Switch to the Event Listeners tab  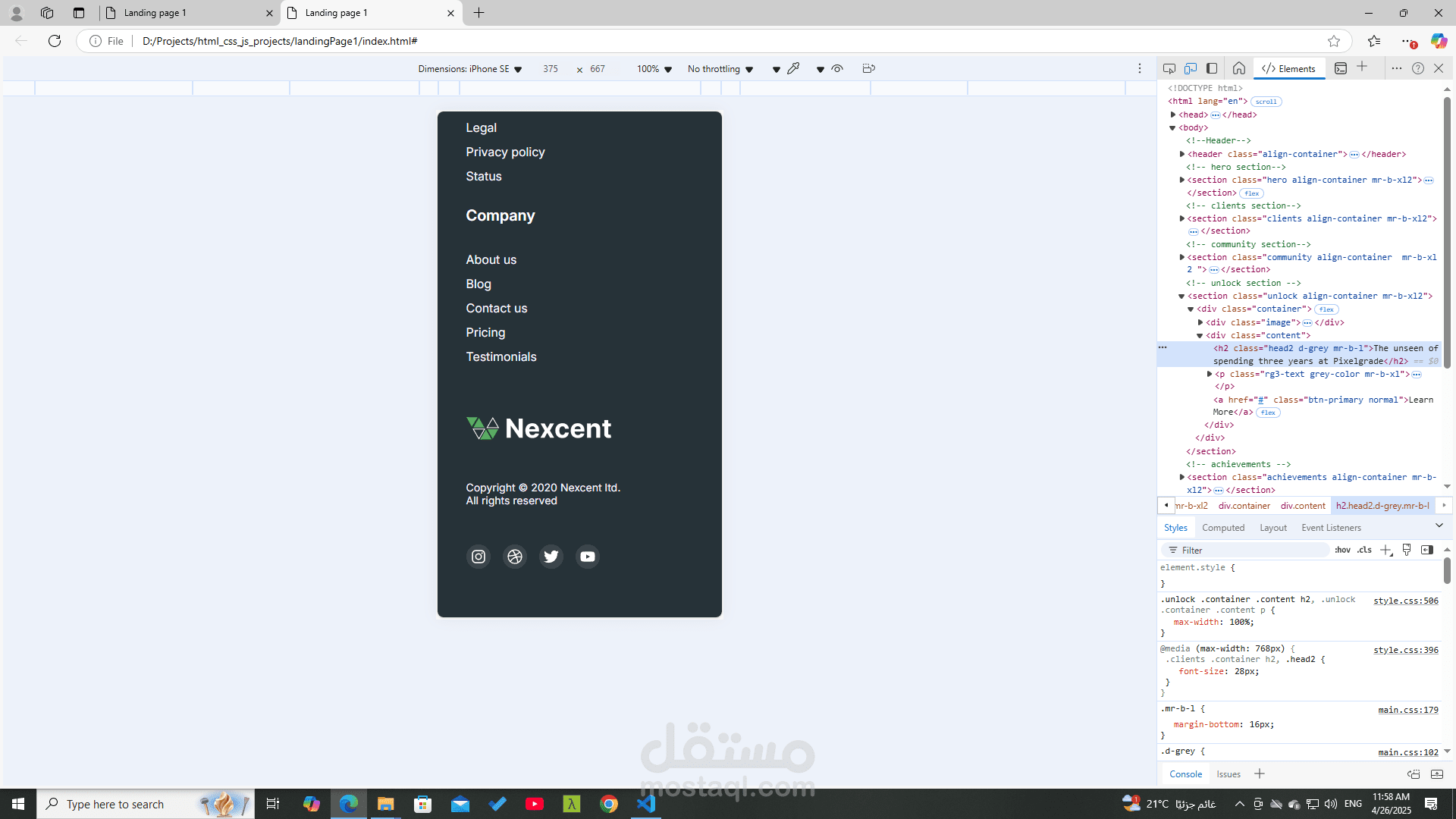[1331, 528]
